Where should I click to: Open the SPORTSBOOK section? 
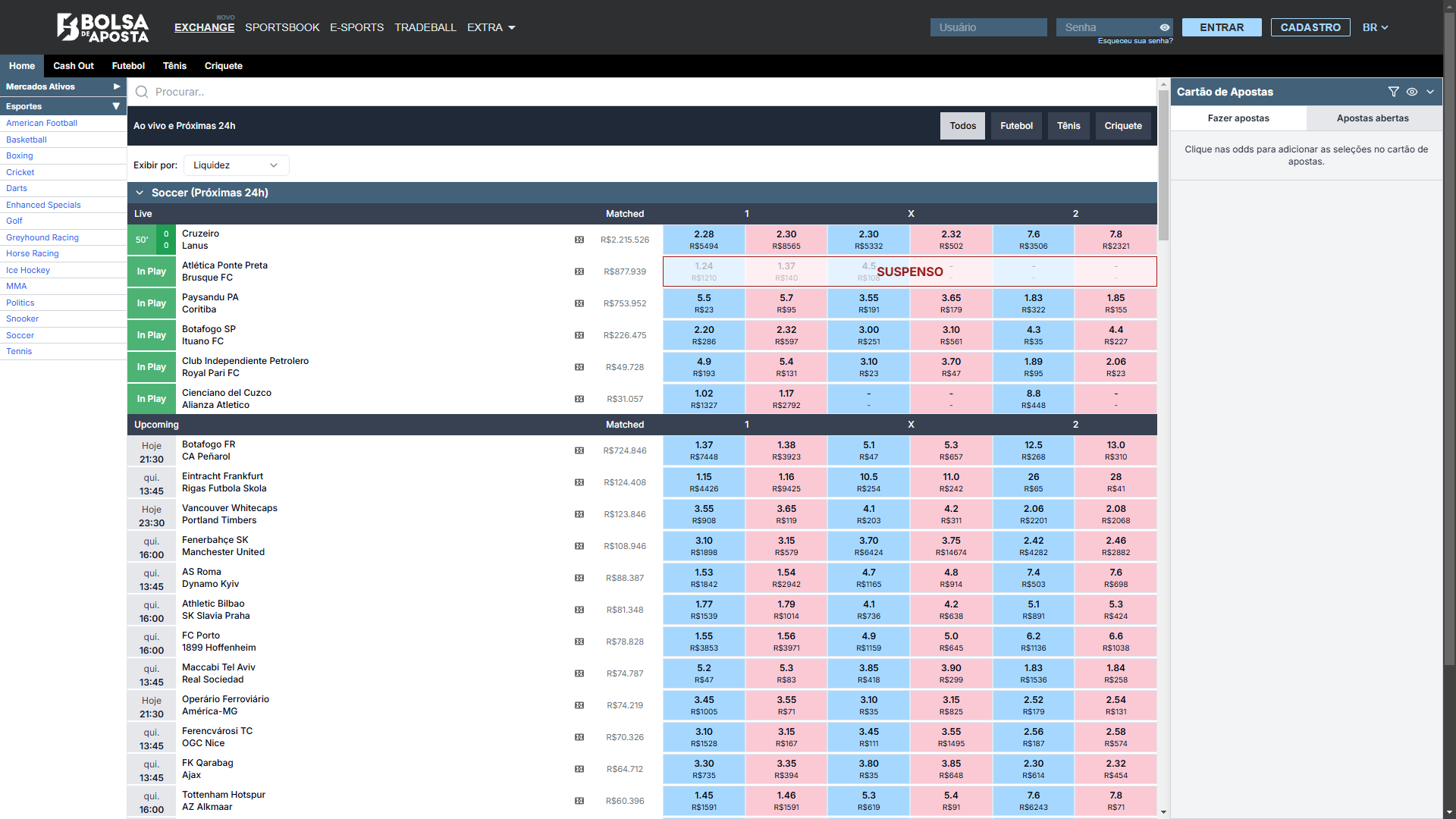coord(282,27)
